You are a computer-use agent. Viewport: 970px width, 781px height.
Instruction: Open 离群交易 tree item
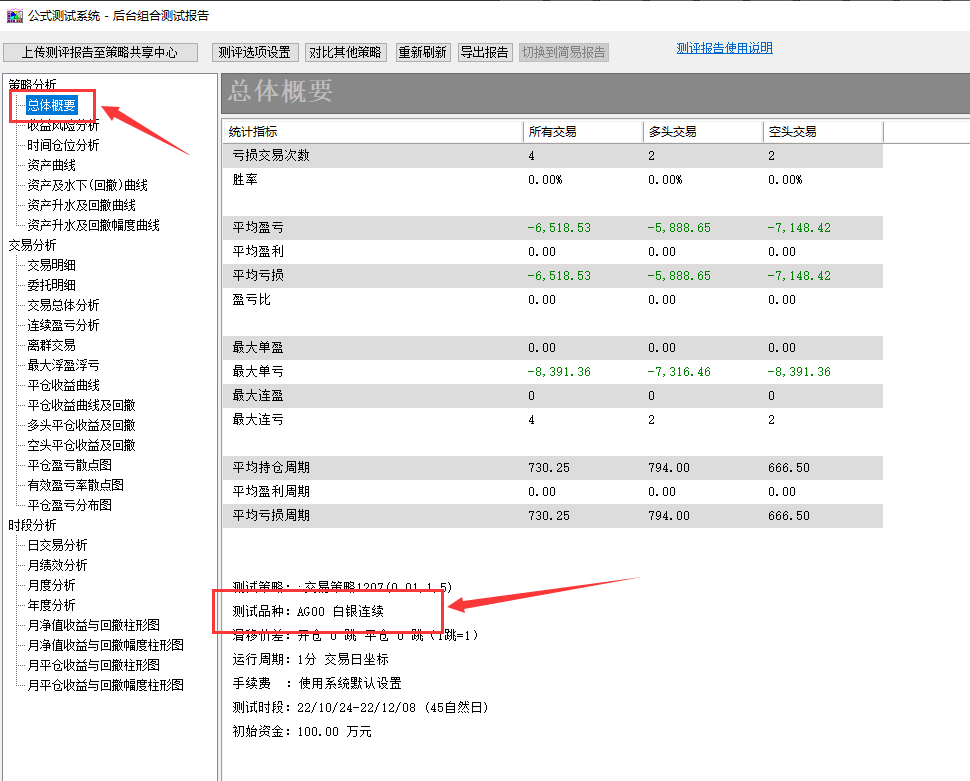coord(51,345)
